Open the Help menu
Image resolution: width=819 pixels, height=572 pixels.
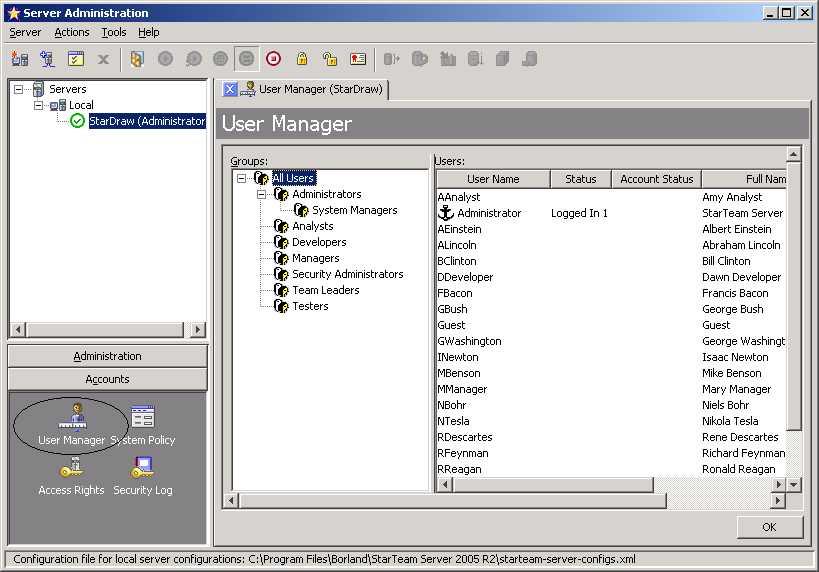(x=148, y=32)
